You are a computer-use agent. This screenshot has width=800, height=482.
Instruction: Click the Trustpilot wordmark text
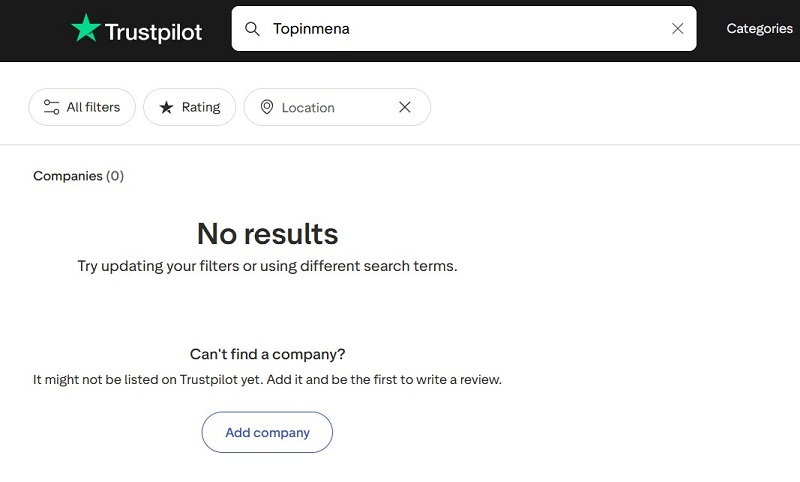[x=153, y=32]
